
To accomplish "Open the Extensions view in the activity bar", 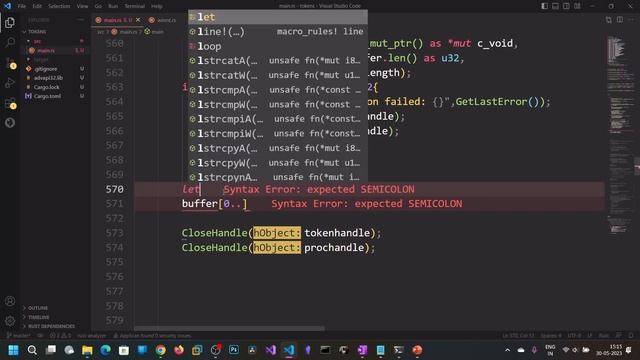I will [10, 103].
